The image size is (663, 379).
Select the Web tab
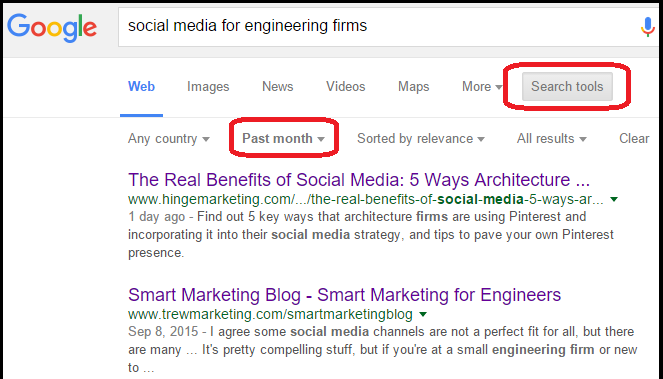point(141,87)
